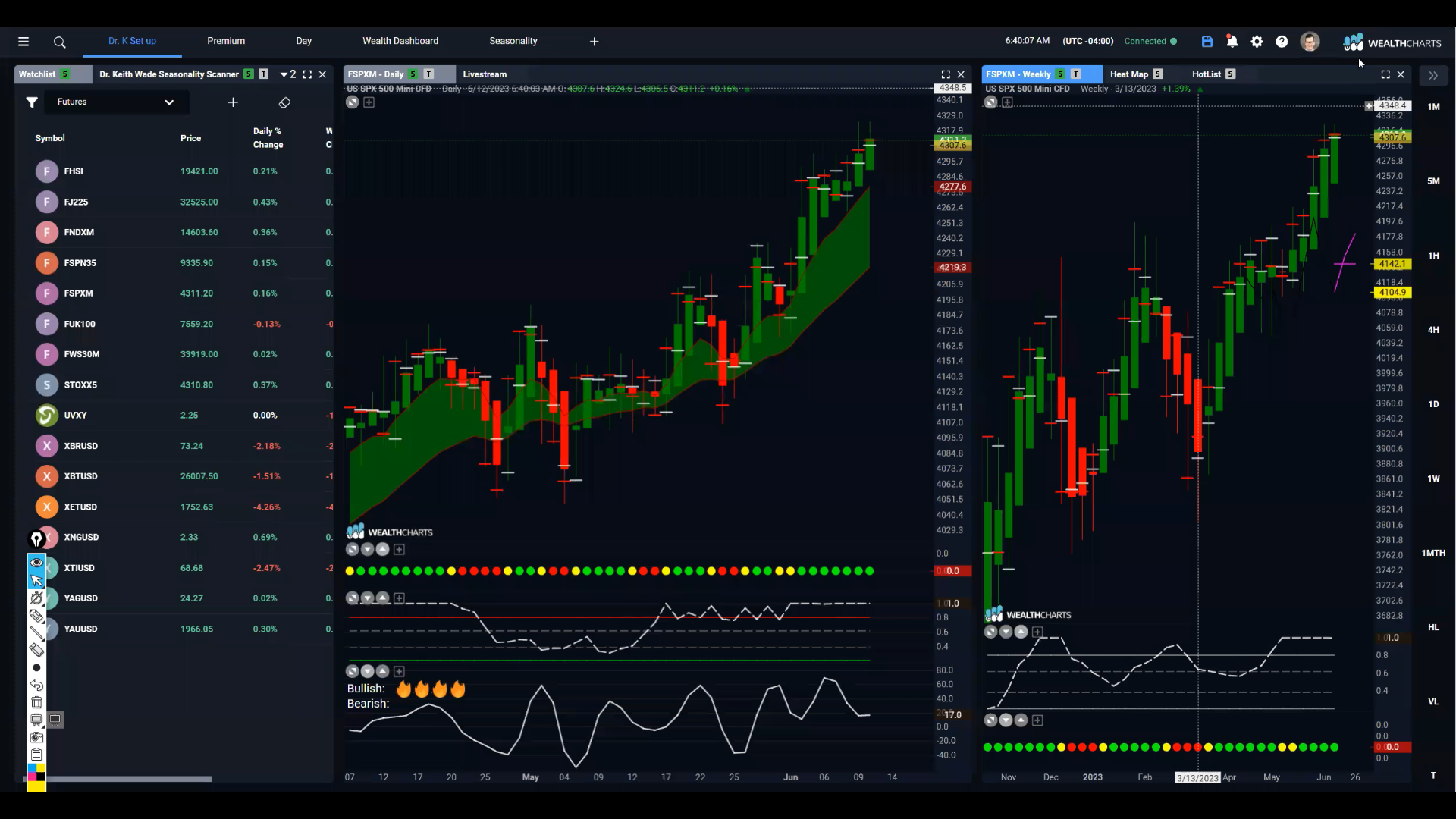Image resolution: width=1456 pixels, height=819 pixels.
Task: Collapse the bullish bearish oscillator pane arrow
Action: pos(368,672)
